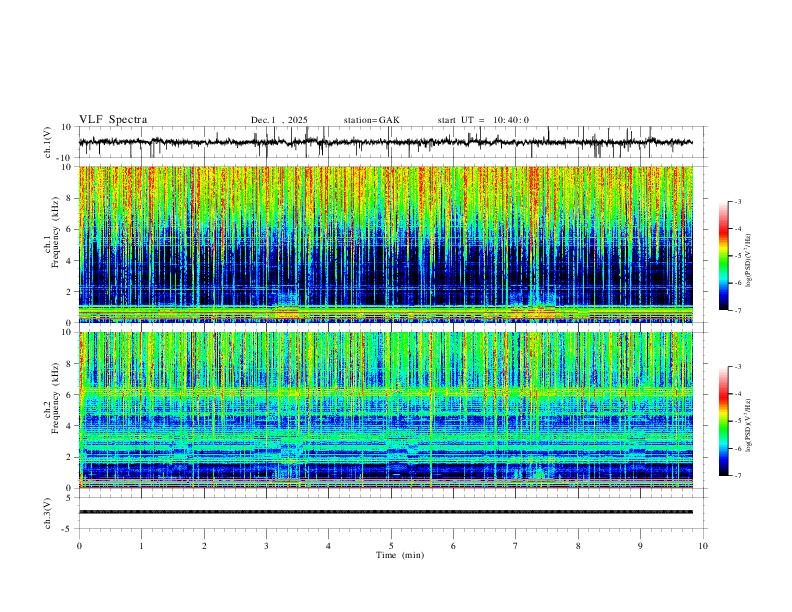Image resolution: width=792 pixels, height=612 pixels.
Task: Select the "Dec. 1 , 2025" date text
Action: 279,120
